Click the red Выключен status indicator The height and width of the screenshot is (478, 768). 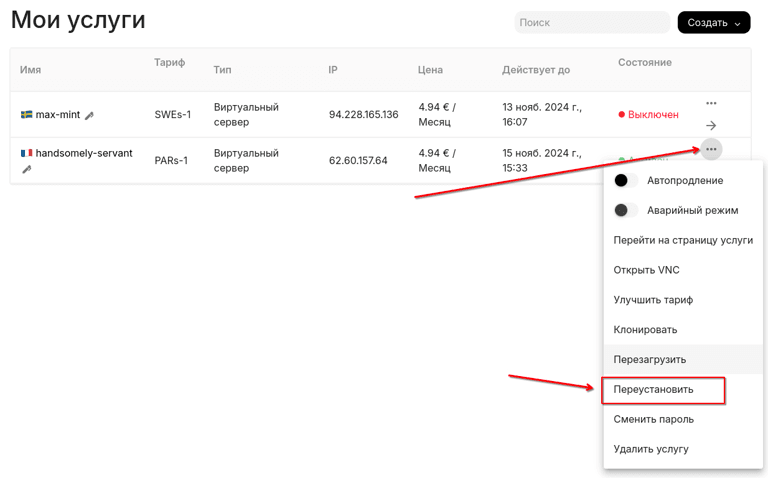coord(648,115)
